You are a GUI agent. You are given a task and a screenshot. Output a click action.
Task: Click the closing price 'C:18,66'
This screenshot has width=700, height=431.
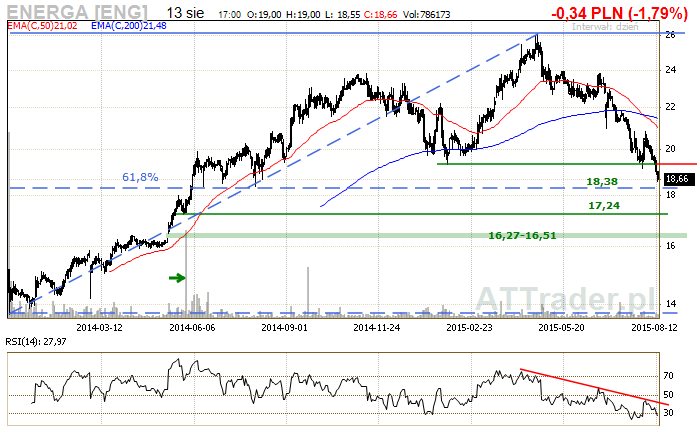point(380,15)
